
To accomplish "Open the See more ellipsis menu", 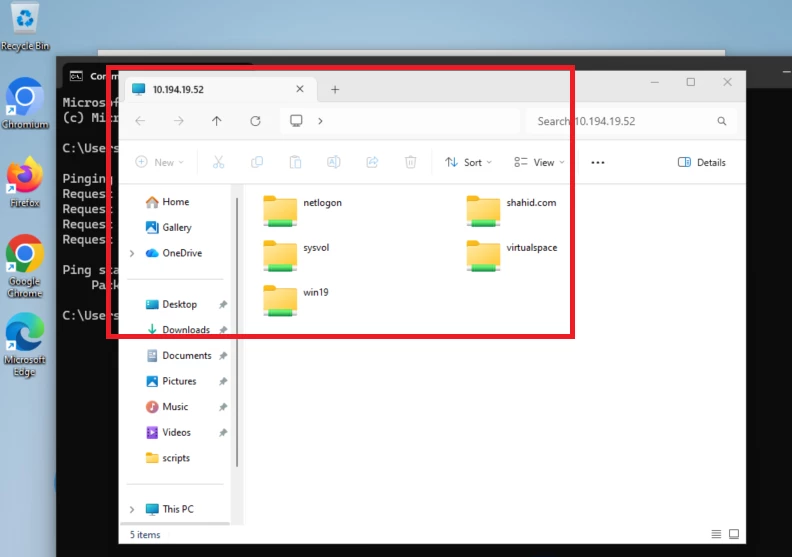I will point(598,162).
